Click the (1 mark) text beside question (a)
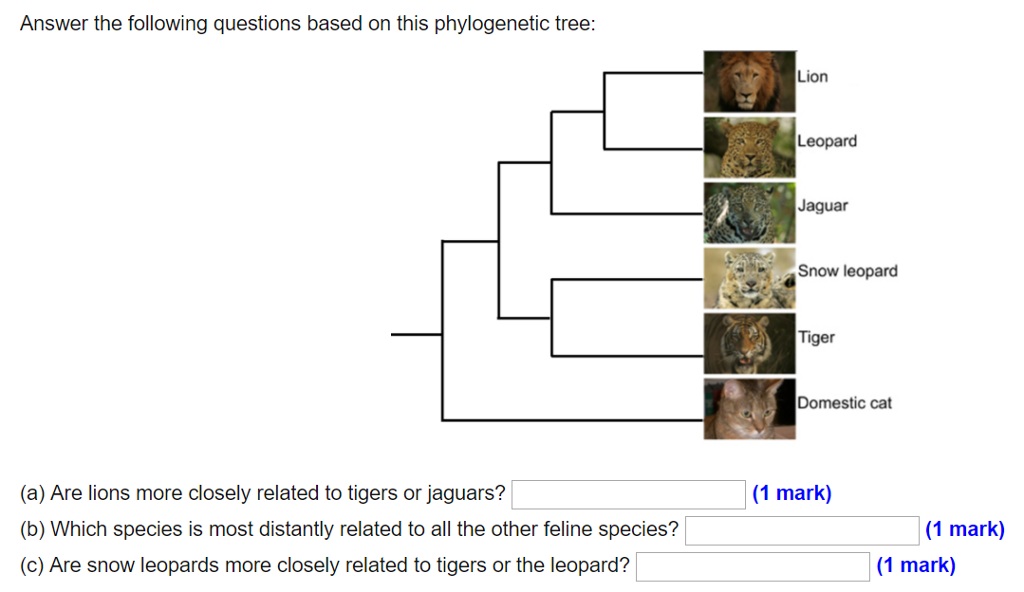Screen dimensions: 1024x592 792,493
